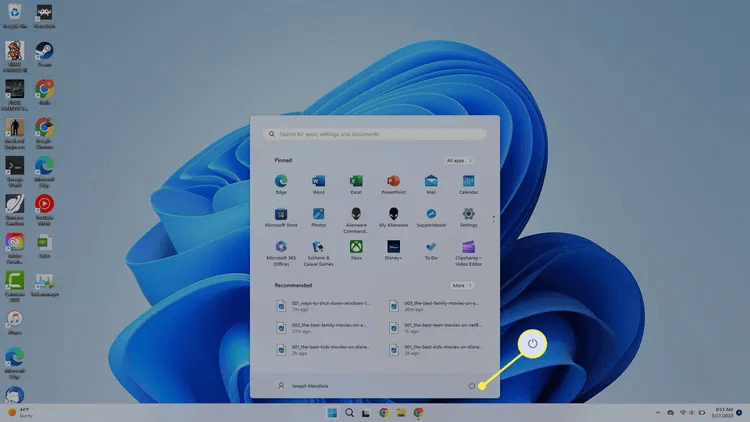Launch Clipchamp Video Editor
Screen dimensions: 750x422
click(468, 253)
